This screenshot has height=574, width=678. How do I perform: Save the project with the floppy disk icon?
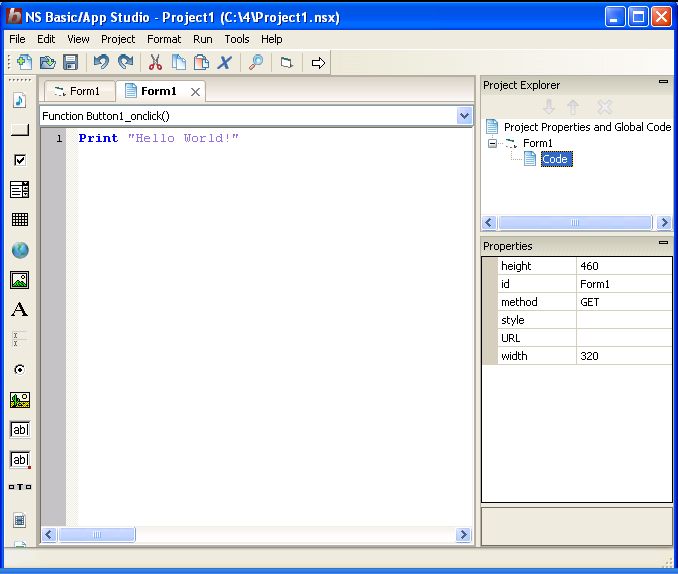click(x=70, y=62)
